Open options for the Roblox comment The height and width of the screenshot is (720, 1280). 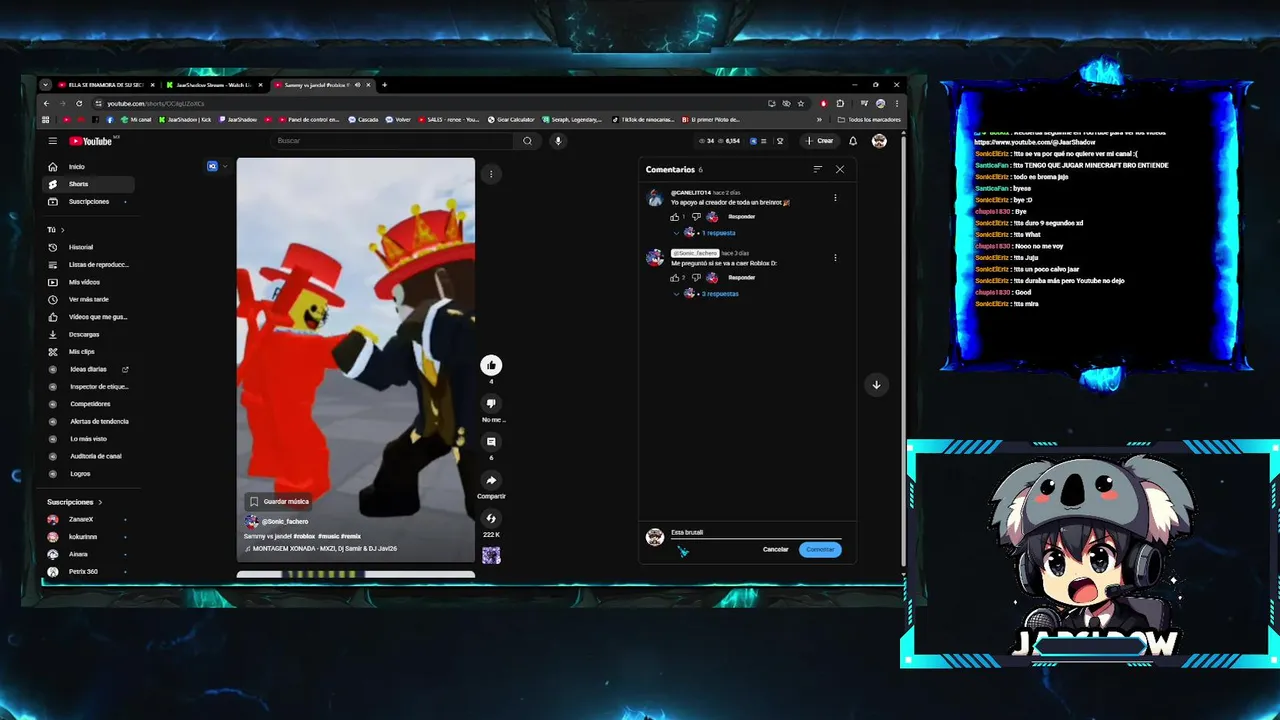pos(835,258)
